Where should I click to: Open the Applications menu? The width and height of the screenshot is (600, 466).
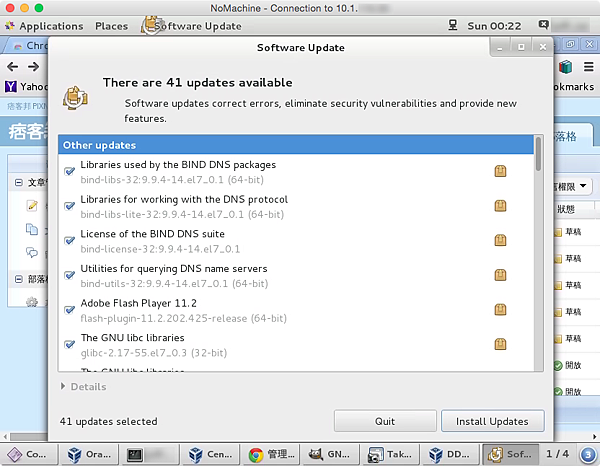pos(44,26)
